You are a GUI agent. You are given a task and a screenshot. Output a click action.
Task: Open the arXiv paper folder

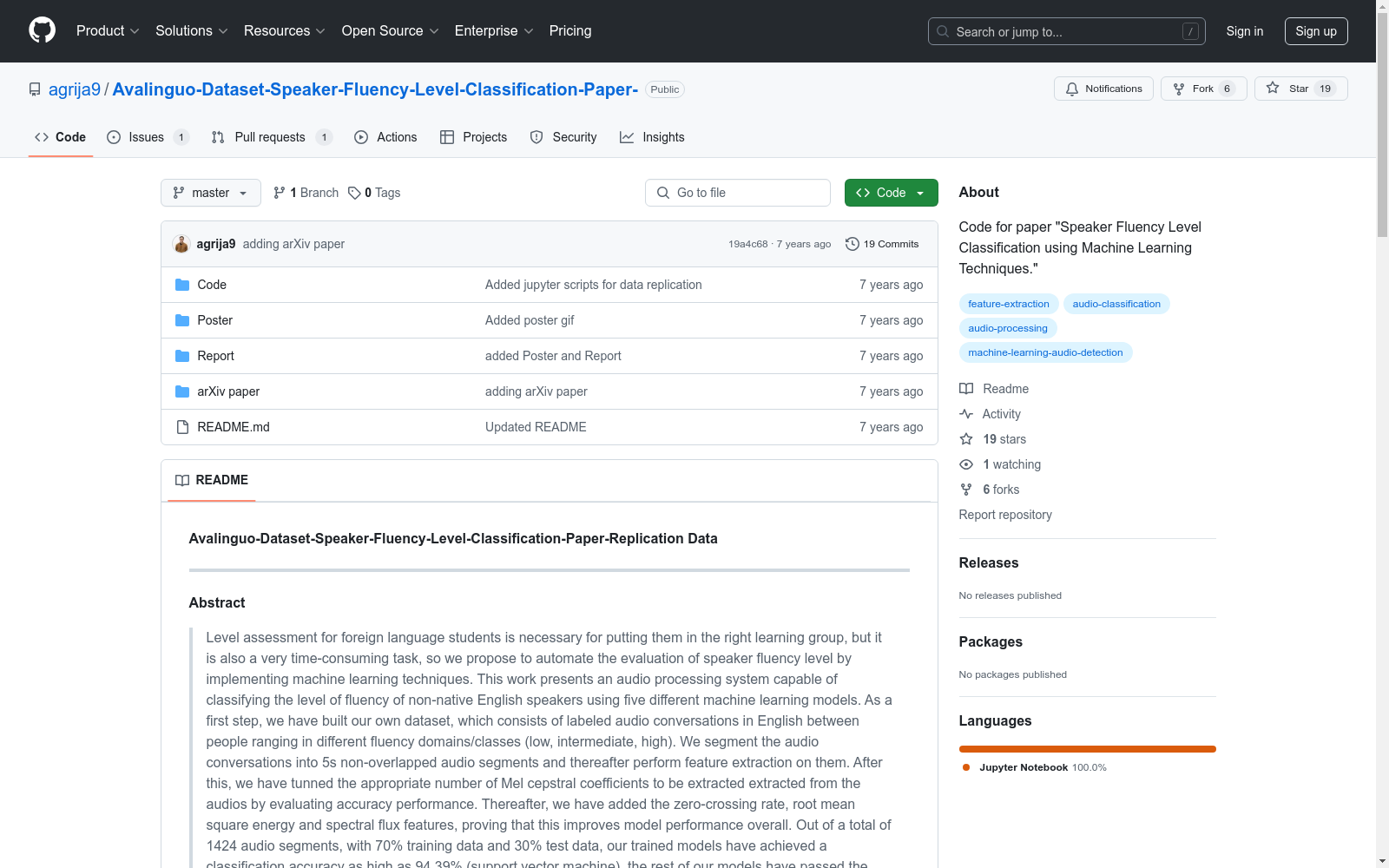tap(228, 391)
